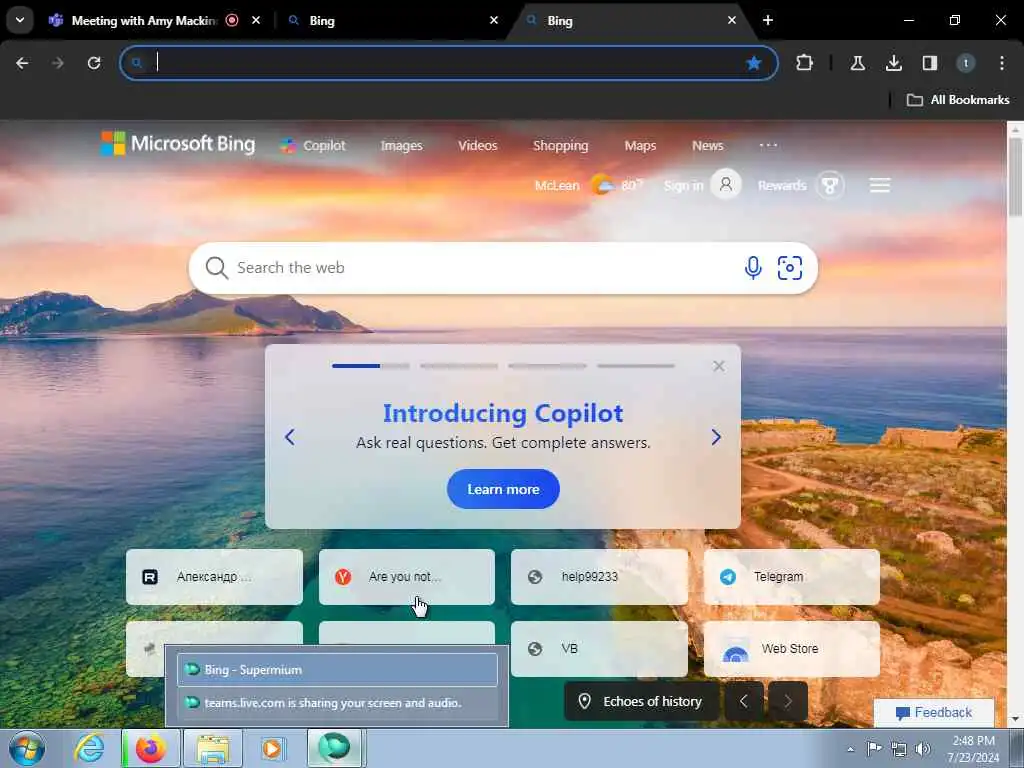Open the Windows Start orb
Screen dimensions: 1024x768
pyautogui.click(x=27, y=748)
